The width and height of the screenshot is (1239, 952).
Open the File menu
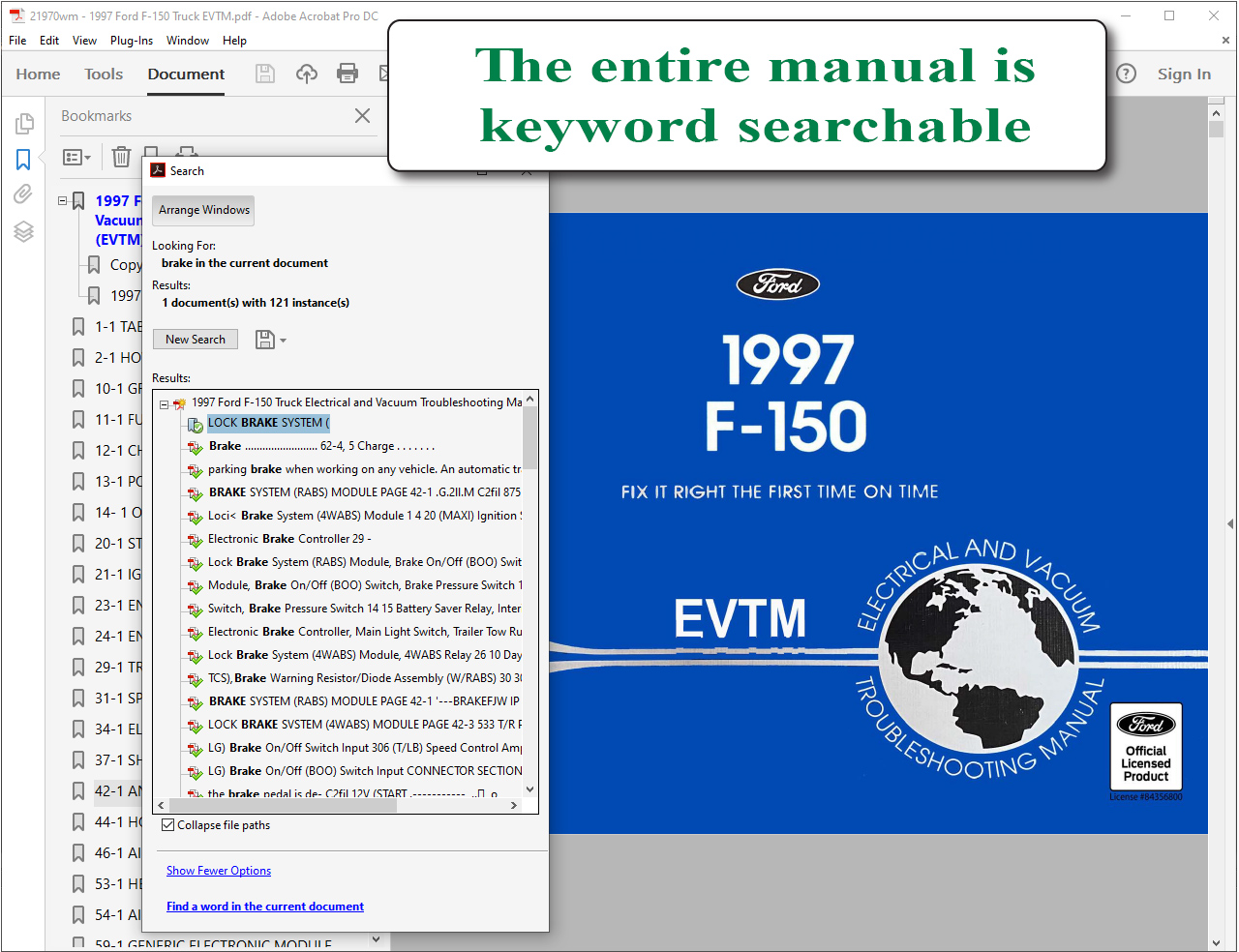17,41
